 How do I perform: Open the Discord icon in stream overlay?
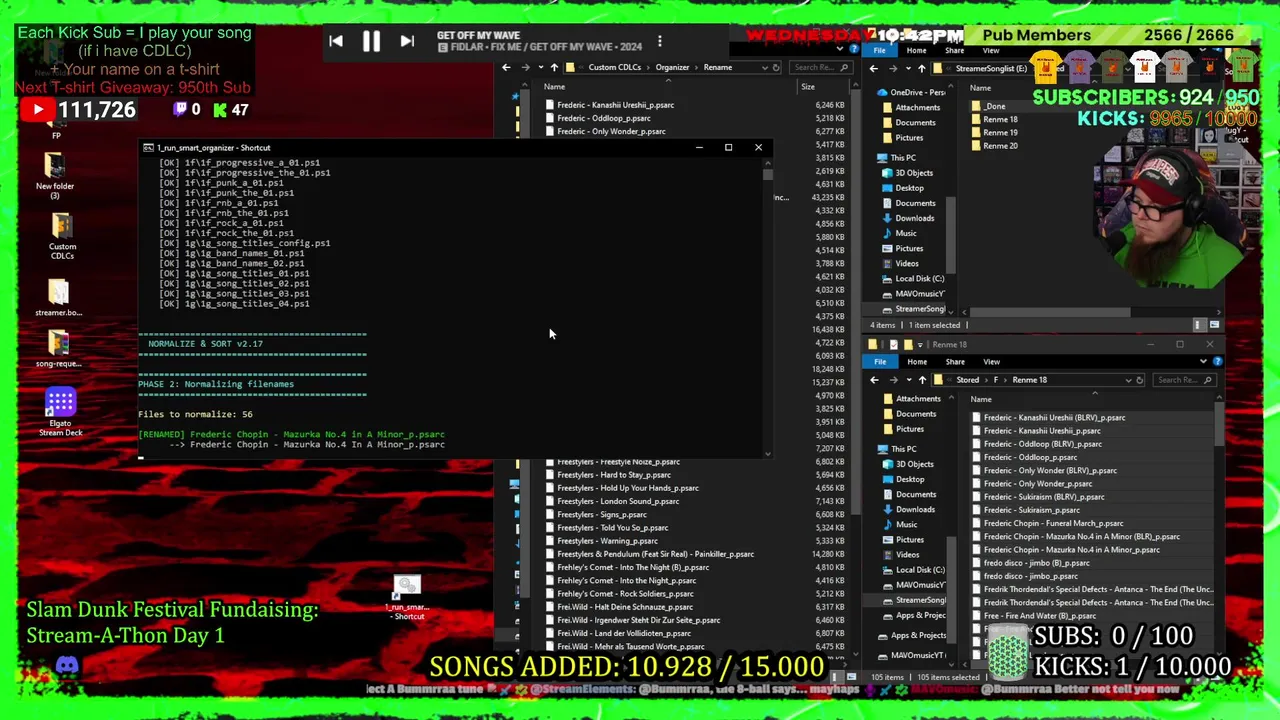[67, 665]
